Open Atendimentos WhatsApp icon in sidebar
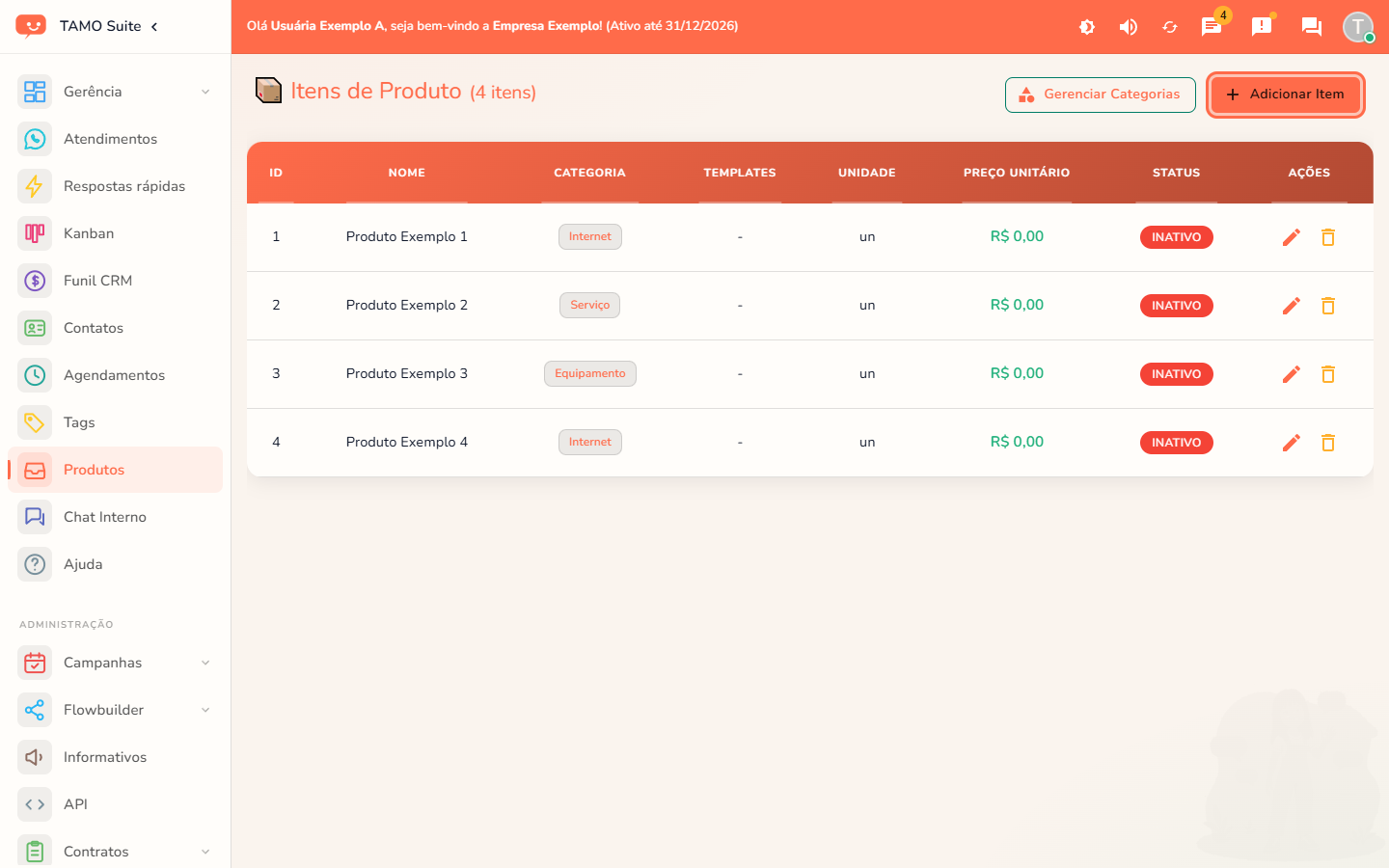1389x868 pixels. [35, 139]
